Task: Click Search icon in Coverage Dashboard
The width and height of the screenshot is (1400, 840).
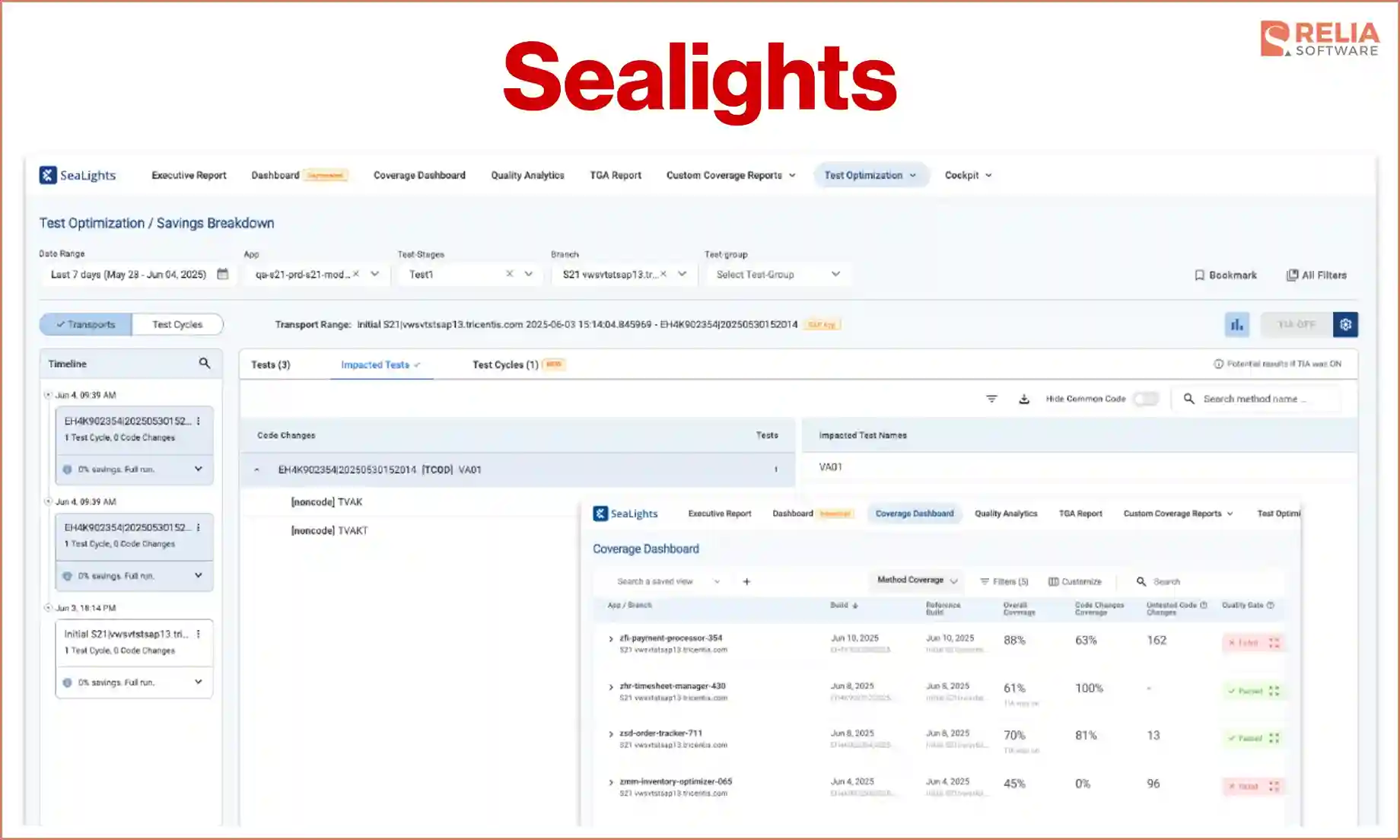Action: pyautogui.click(x=1141, y=581)
